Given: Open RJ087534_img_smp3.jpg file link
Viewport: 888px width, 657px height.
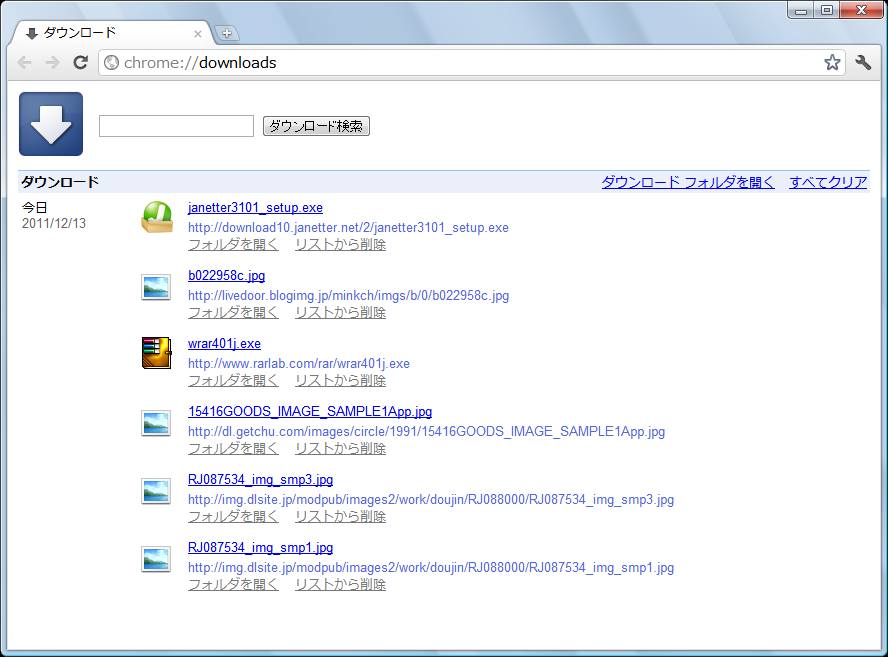Looking at the screenshot, I should 261,480.
